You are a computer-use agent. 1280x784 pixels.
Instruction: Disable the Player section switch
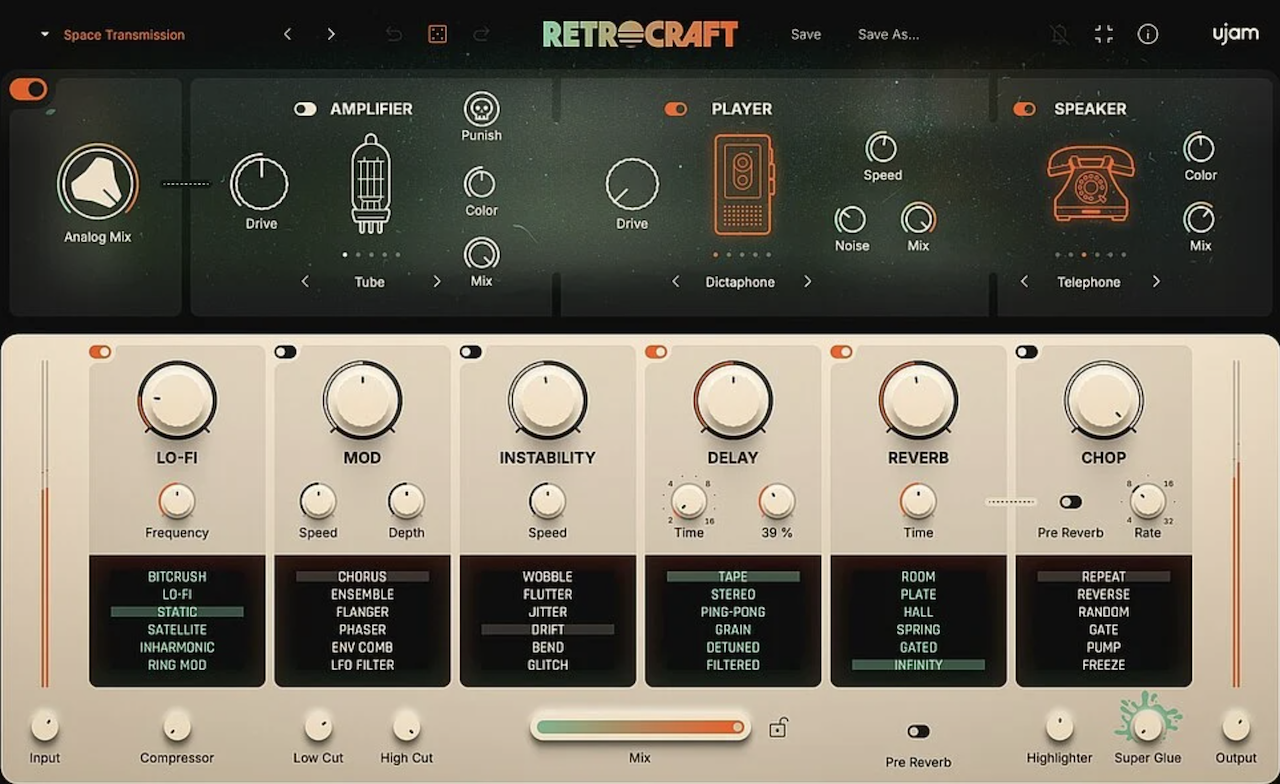point(676,109)
